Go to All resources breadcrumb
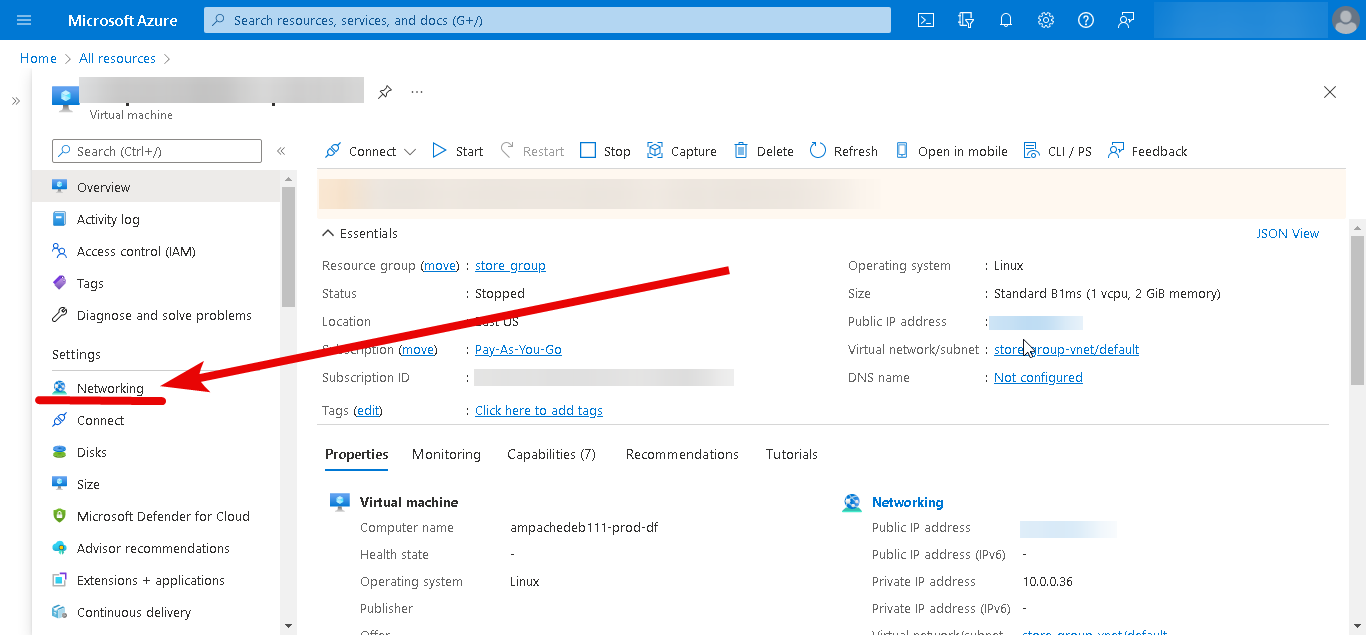 [117, 59]
